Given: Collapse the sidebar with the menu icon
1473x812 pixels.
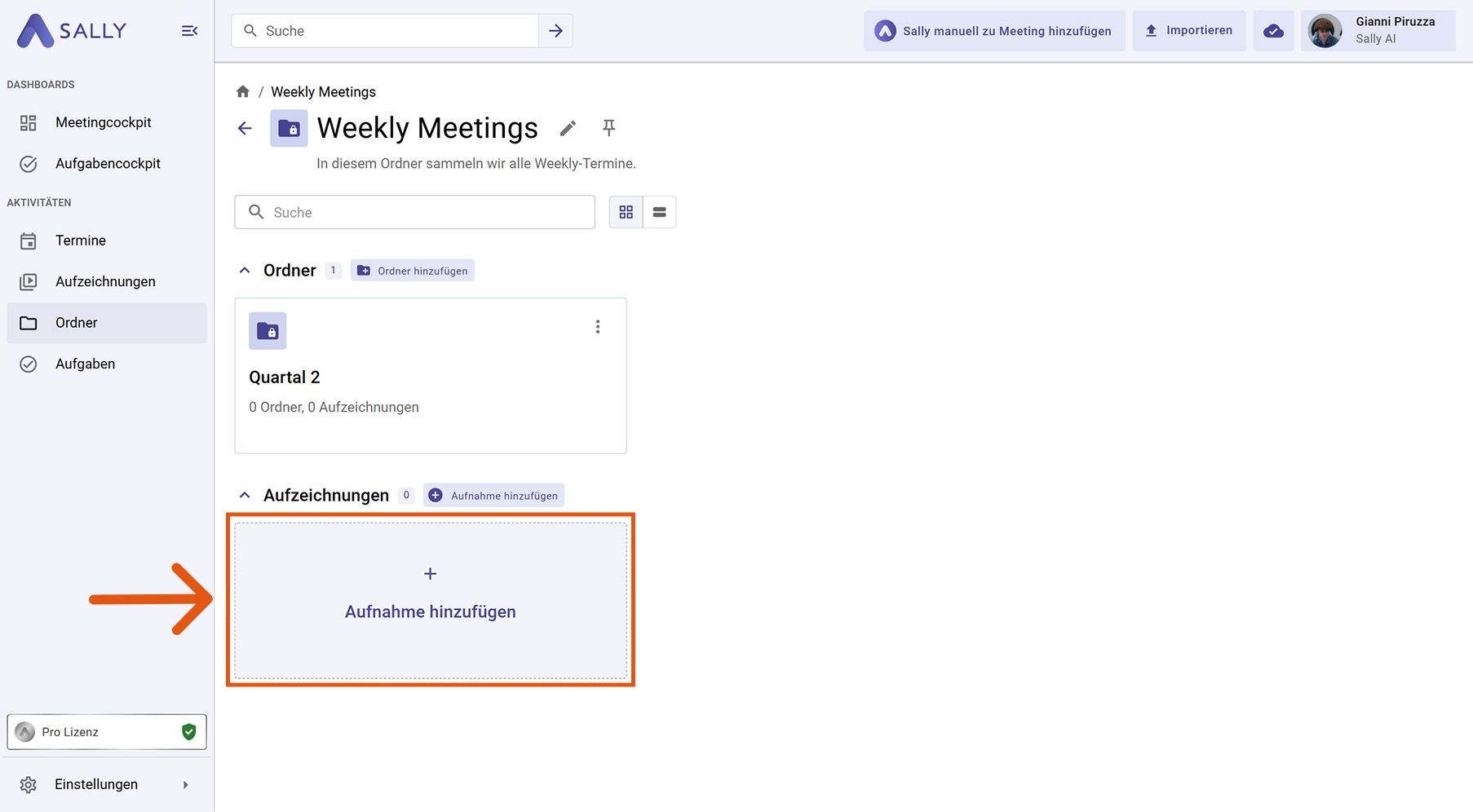Looking at the screenshot, I should click(189, 31).
